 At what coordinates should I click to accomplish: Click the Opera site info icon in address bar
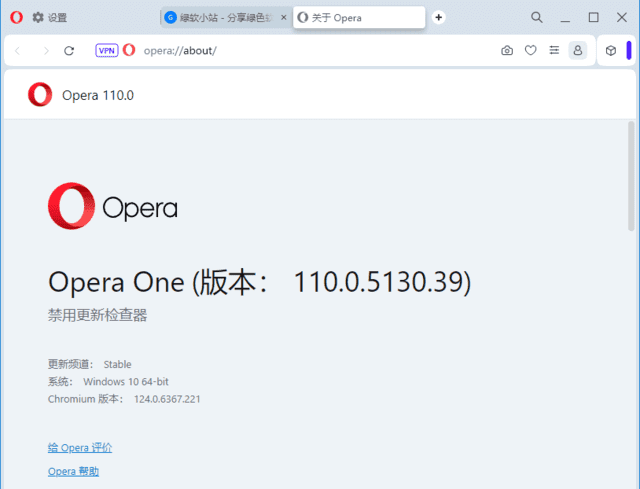pos(129,50)
